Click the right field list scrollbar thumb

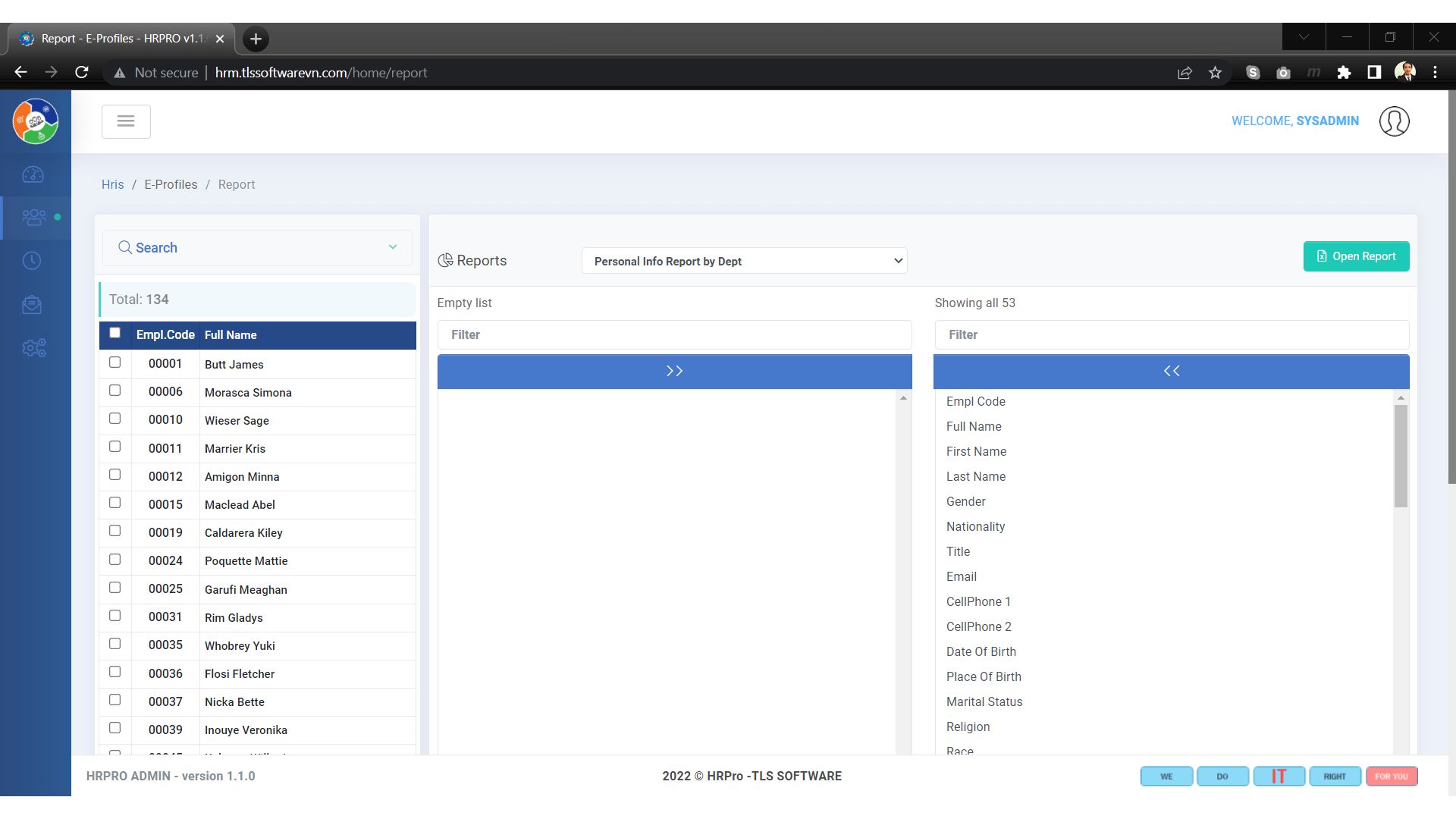pyautogui.click(x=1401, y=455)
